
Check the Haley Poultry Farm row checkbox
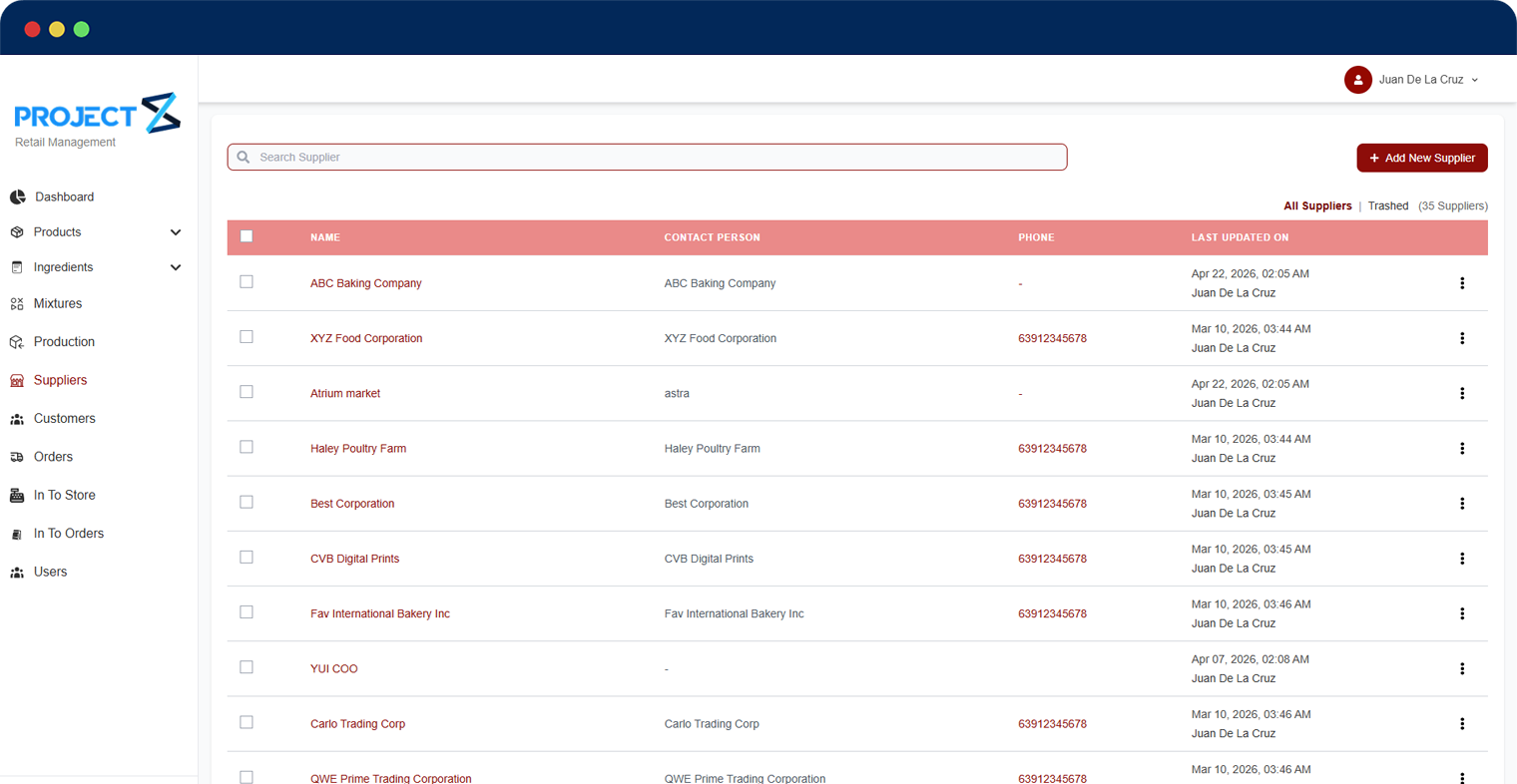[247, 447]
